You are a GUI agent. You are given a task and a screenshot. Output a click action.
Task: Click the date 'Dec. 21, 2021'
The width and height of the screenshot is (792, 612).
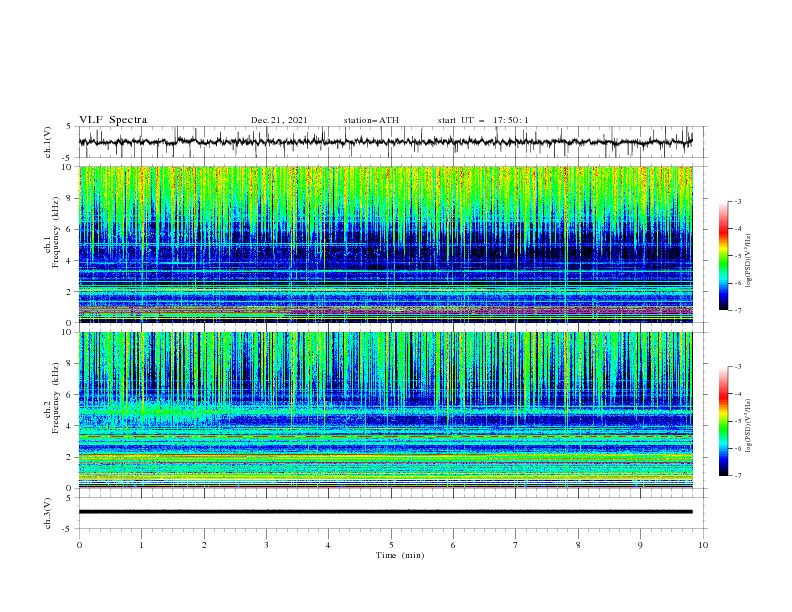click(x=279, y=120)
